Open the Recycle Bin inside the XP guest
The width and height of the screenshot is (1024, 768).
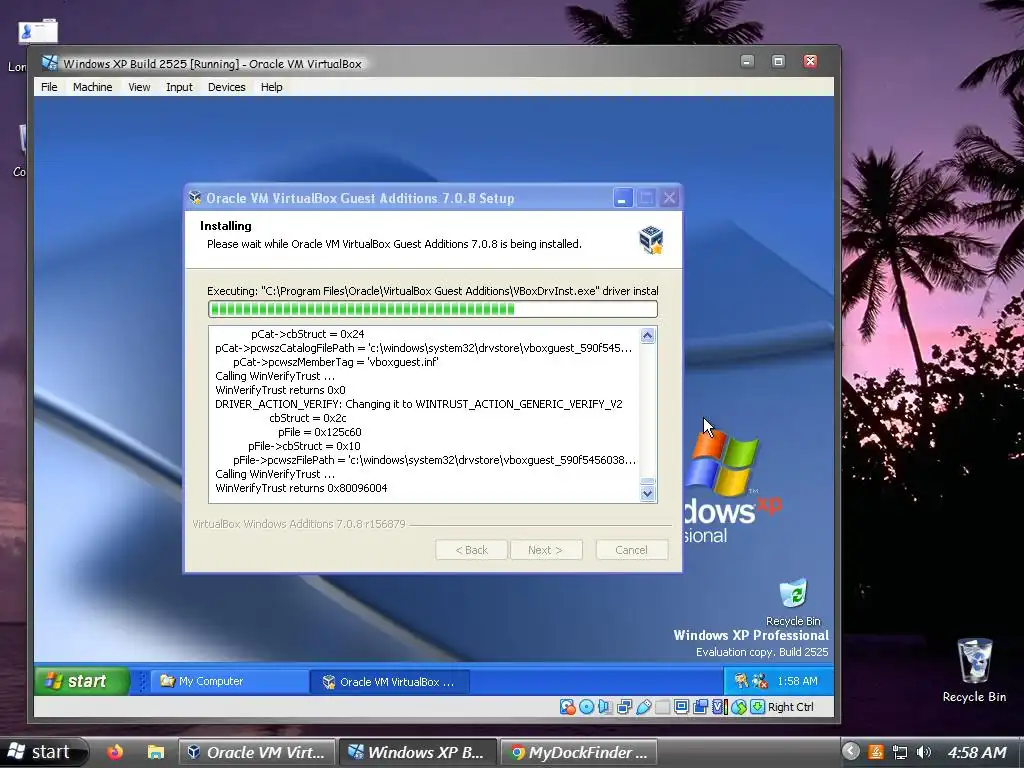tap(793, 602)
